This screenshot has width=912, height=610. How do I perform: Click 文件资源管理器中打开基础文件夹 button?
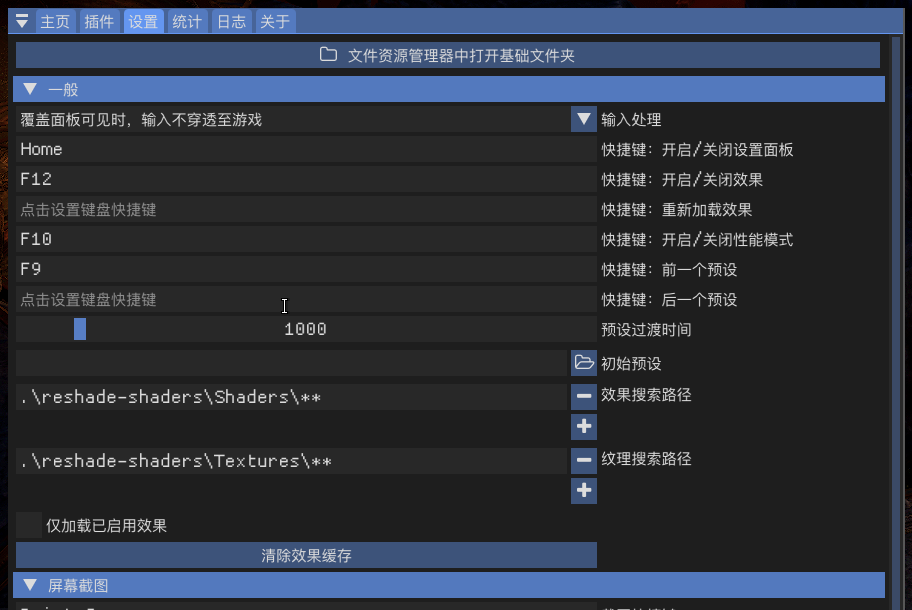coord(447,55)
